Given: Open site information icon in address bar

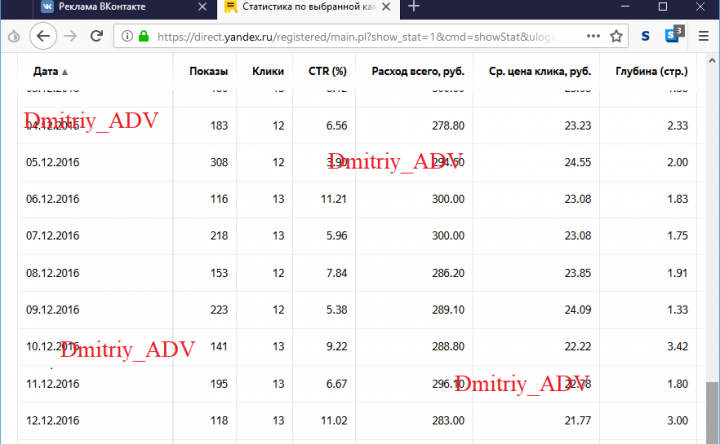Looking at the screenshot, I should (127, 36).
